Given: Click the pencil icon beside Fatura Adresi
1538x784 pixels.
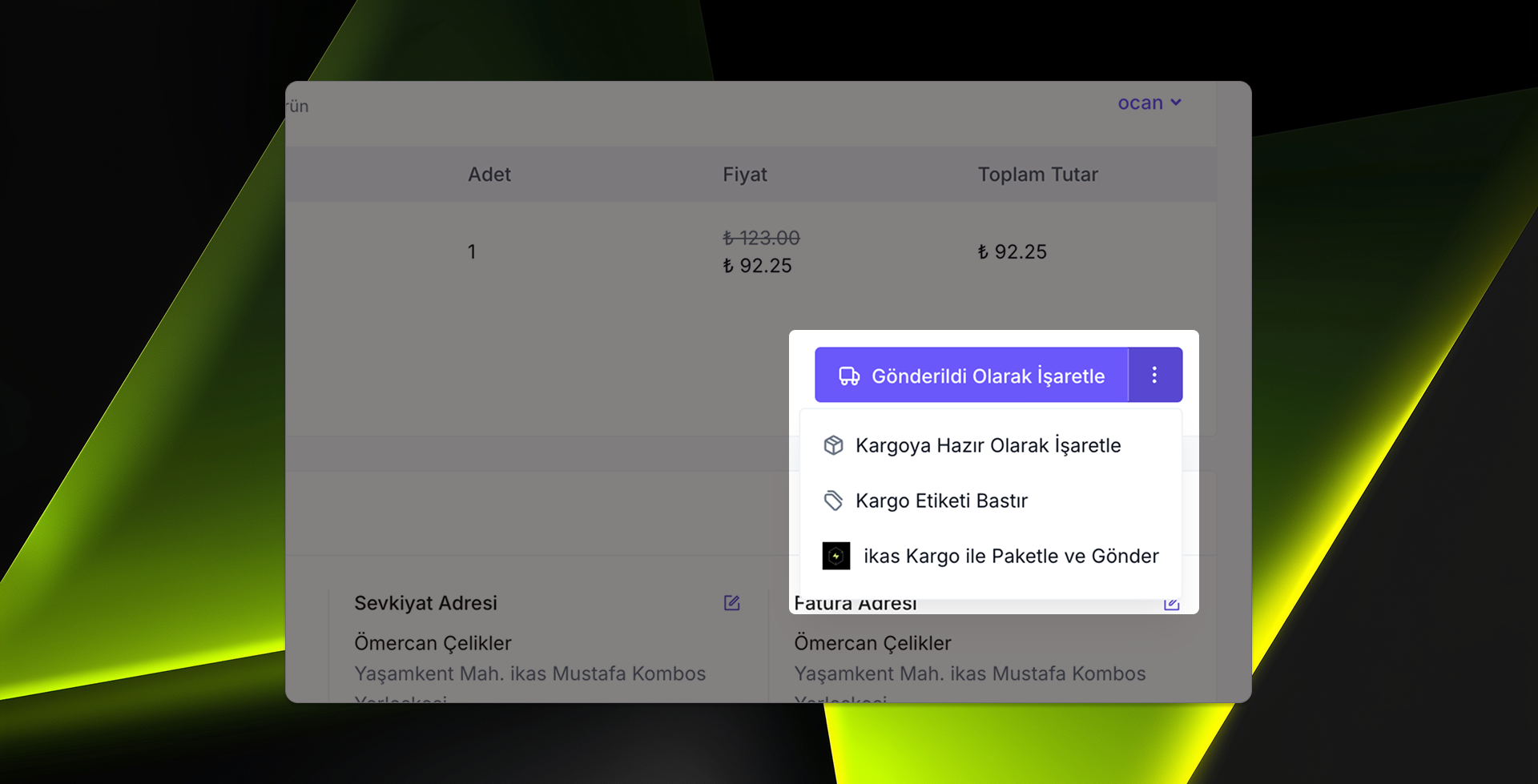Looking at the screenshot, I should point(1172,603).
